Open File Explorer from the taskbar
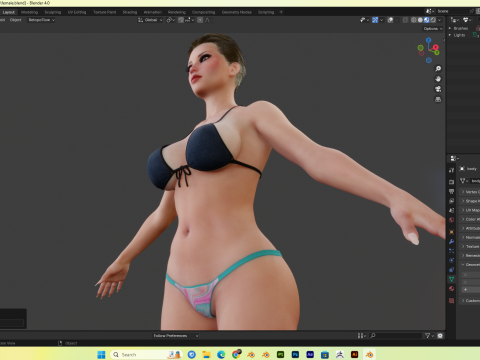The width and height of the screenshot is (480, 360). tap(206, 354)
